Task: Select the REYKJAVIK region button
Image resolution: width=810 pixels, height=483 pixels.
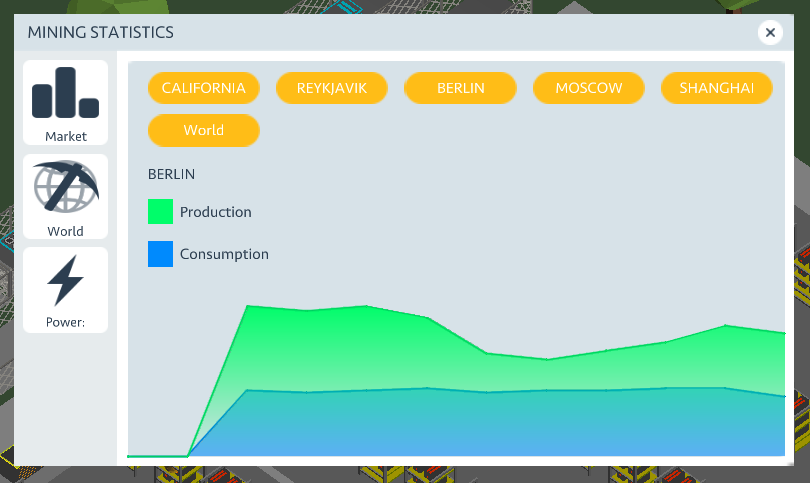Action: pos(332,88)
